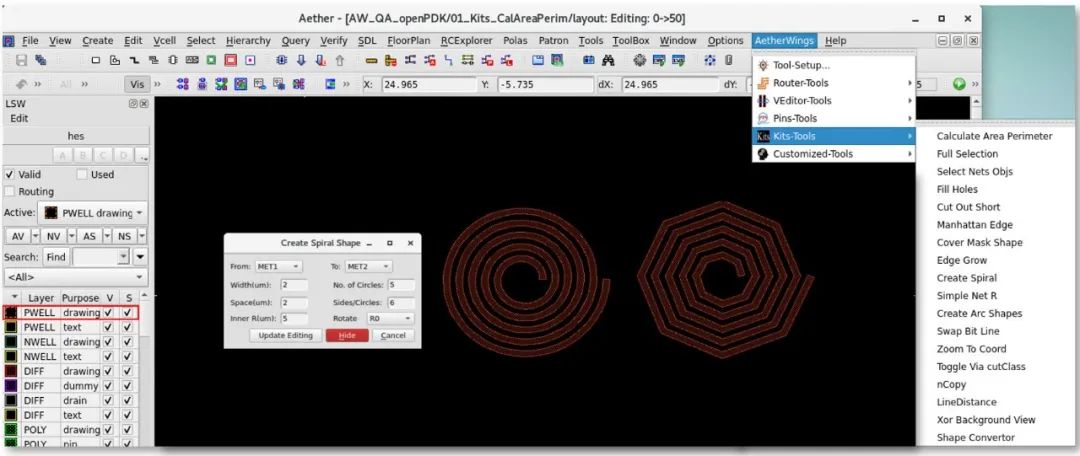Screen dimensions: 1080x456
Task: Select the Create Polygon tool icon
Action: pyautogui.click(x=115, y=61)
